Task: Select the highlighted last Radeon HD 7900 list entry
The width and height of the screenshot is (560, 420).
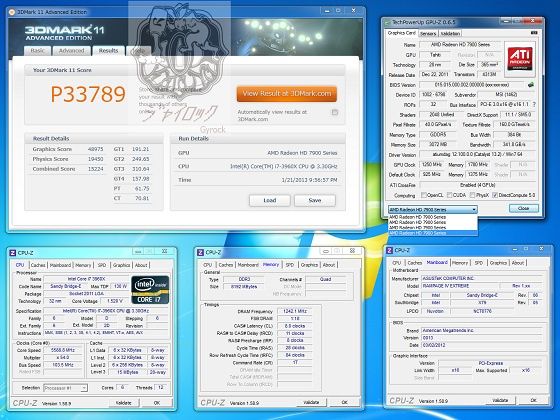Action: 432,233
